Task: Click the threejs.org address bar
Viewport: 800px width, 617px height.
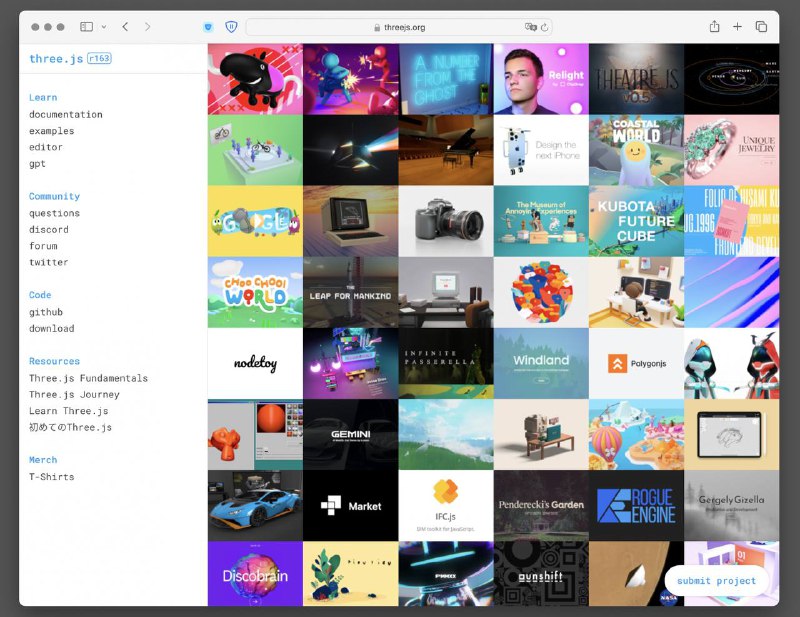Action: coord(399,27)
